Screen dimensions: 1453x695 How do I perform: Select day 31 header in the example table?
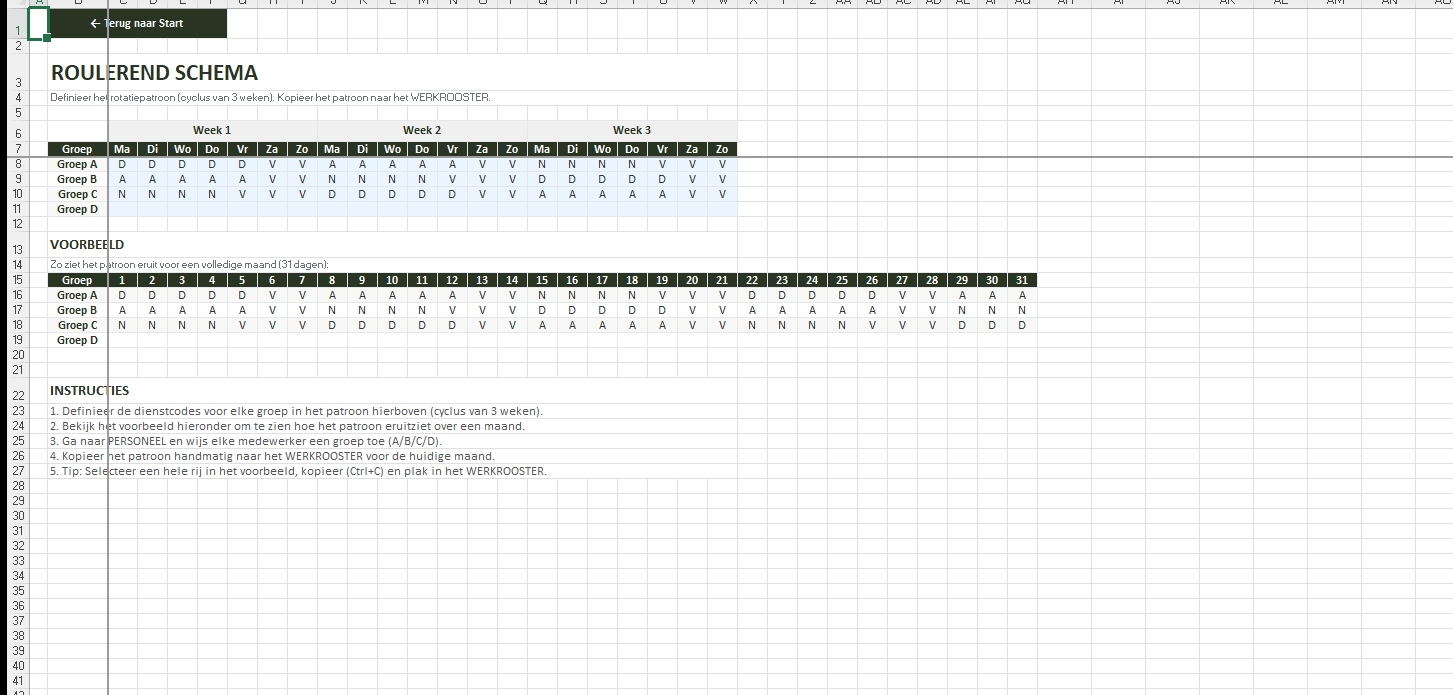[1022, 280]
